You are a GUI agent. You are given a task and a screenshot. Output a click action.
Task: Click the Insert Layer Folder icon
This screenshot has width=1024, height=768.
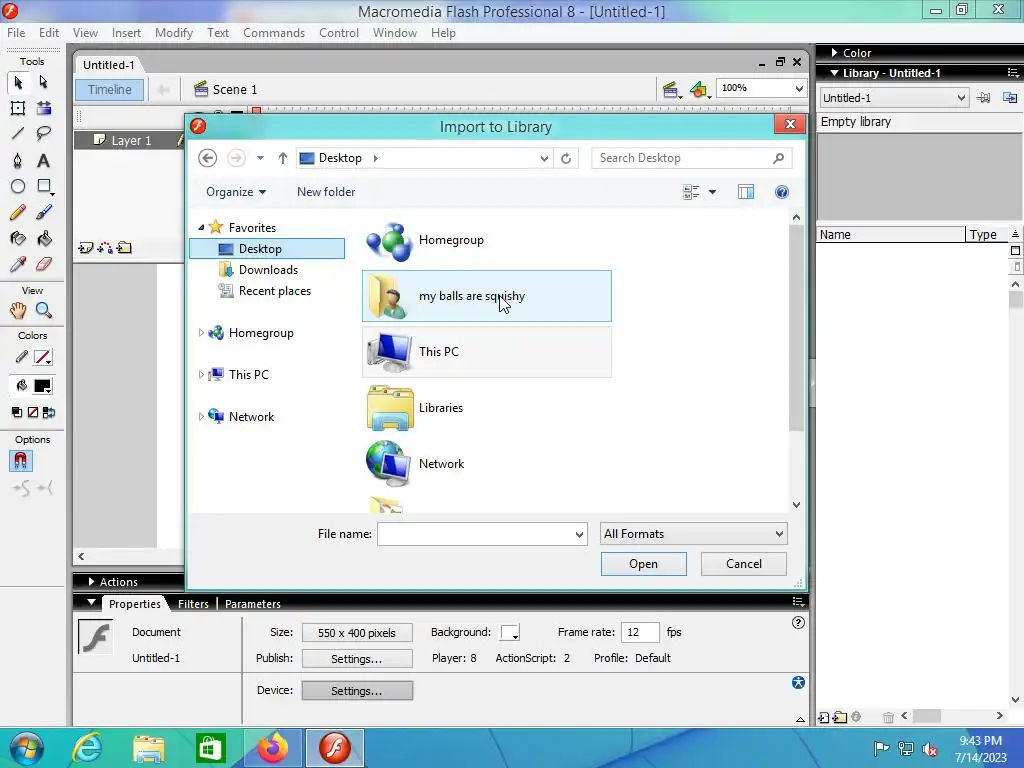click(x=124, y=248)
